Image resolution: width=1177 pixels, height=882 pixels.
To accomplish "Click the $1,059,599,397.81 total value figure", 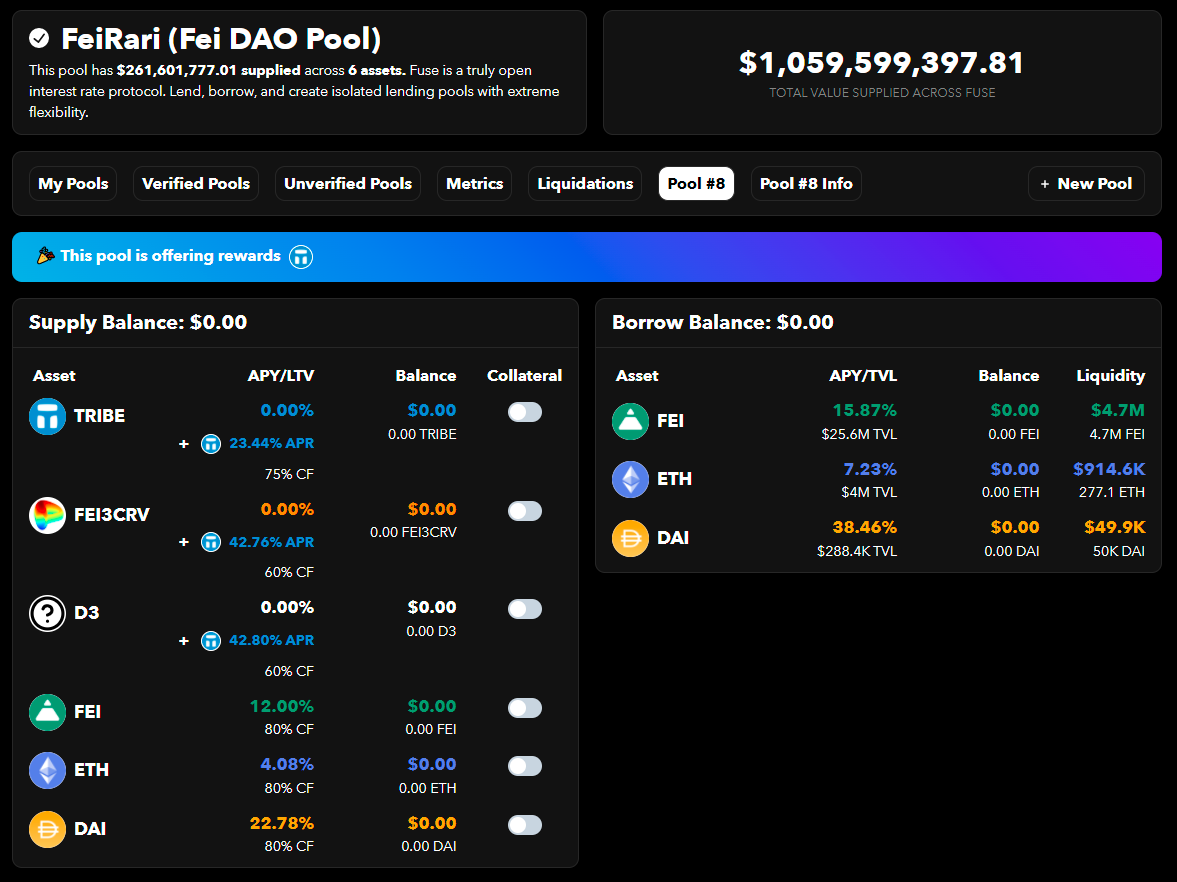I will pos(882,63).
